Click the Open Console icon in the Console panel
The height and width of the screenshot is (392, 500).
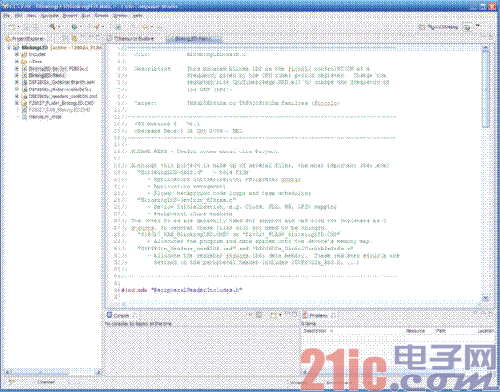[x=274, y=315]
